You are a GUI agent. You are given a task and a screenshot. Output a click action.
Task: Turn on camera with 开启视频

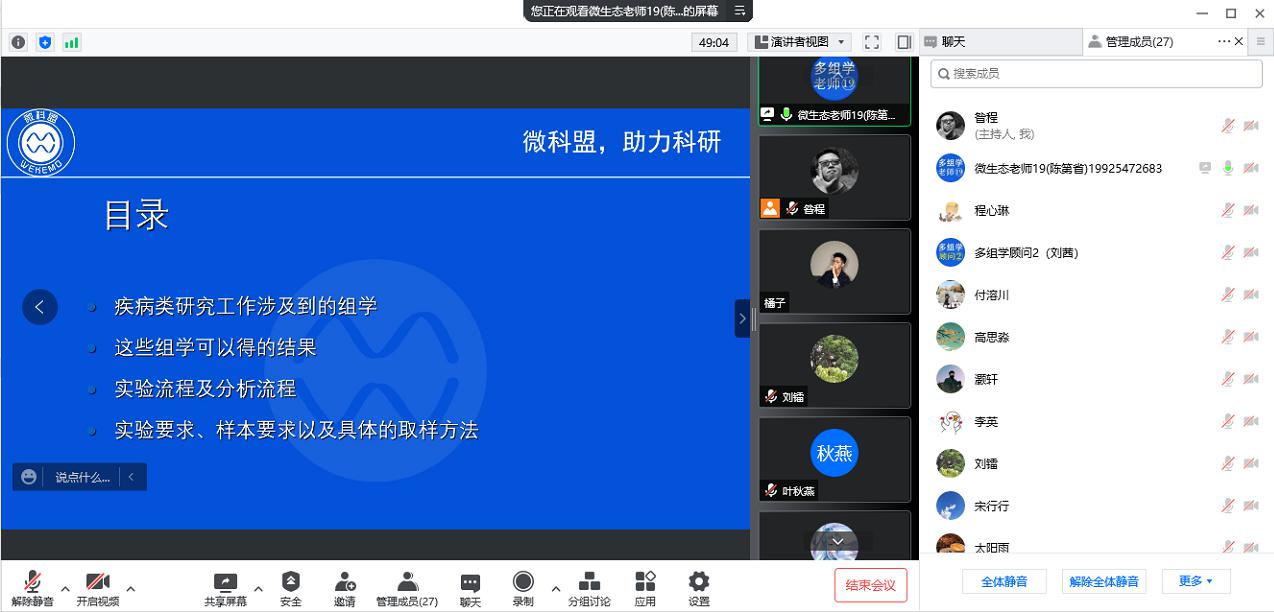[97, 588]
